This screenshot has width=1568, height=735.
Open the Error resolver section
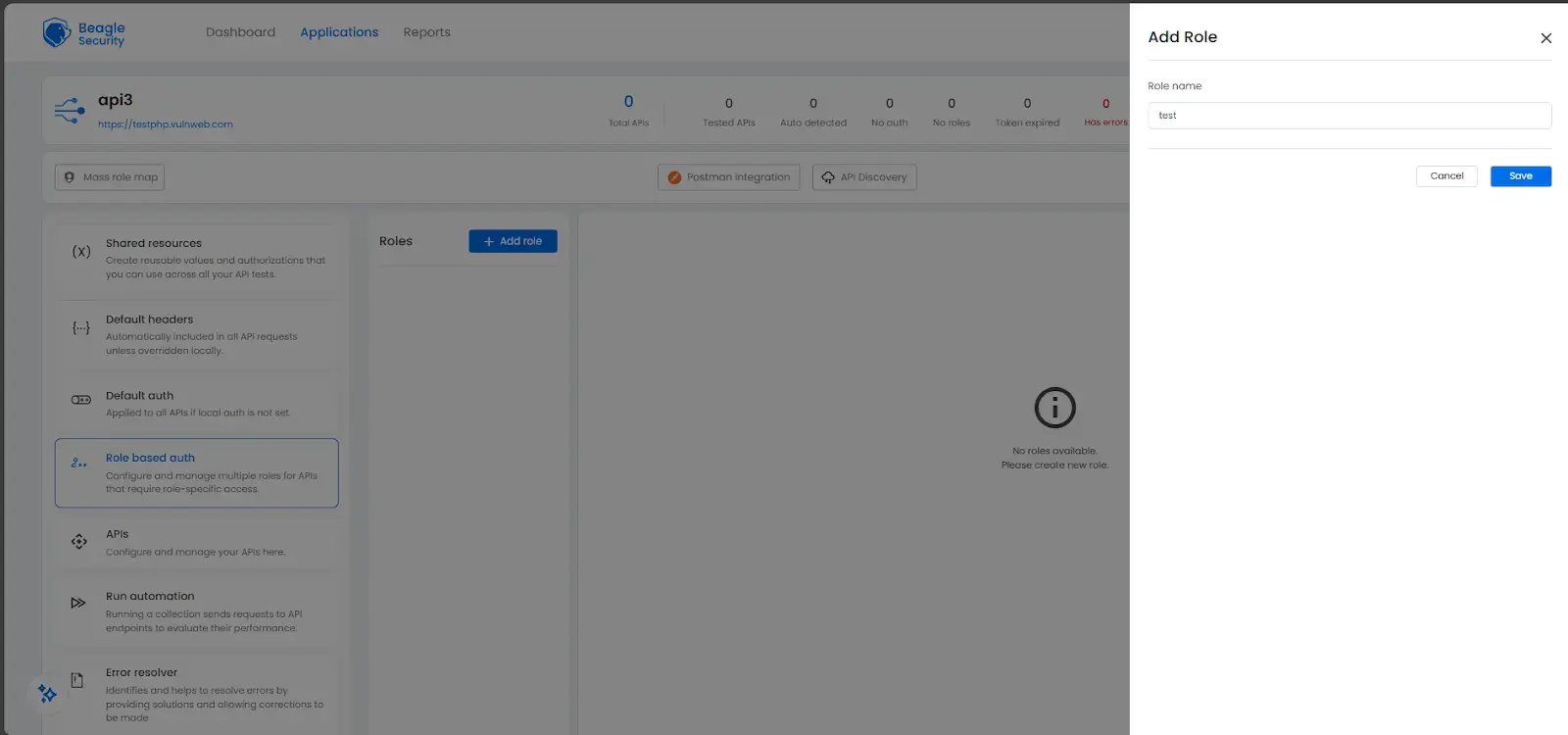197,695
